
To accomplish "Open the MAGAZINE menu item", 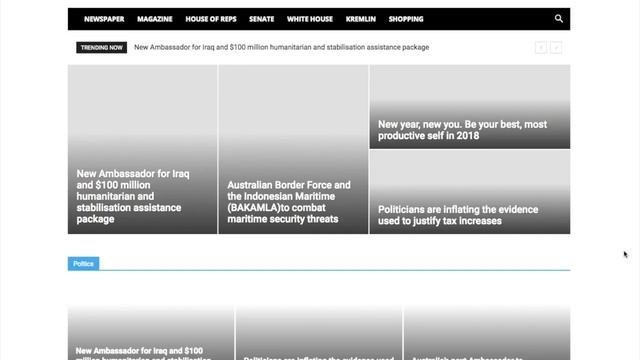I will (155, 19).
